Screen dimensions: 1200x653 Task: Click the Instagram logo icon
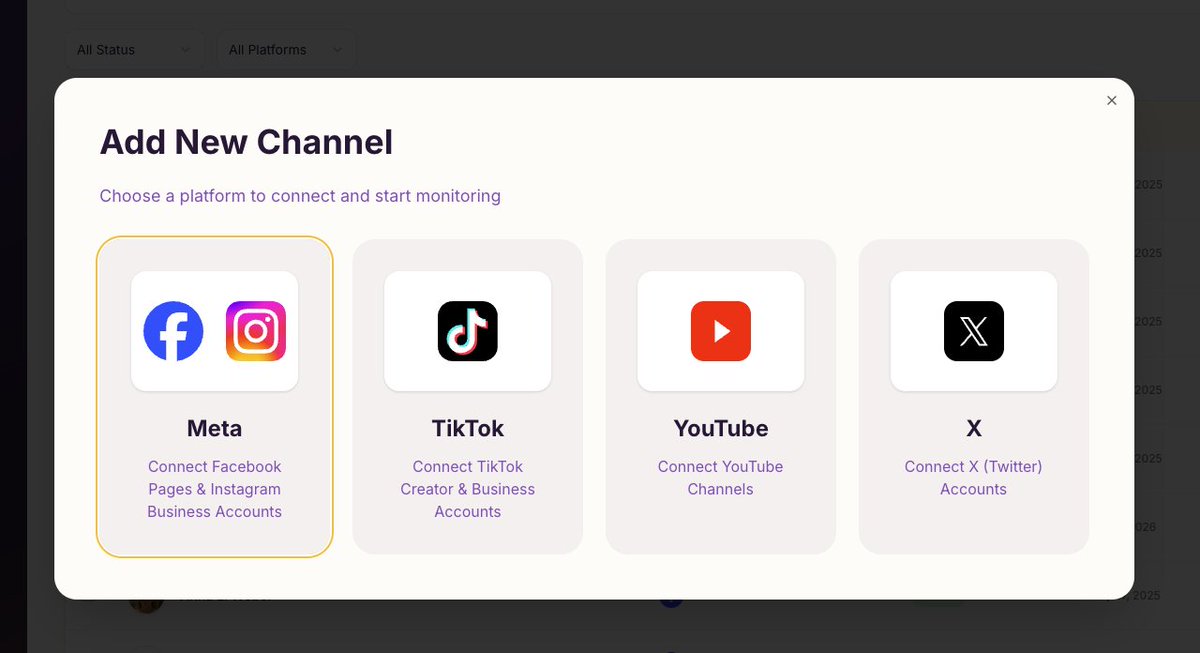click(x=256, y=331)
